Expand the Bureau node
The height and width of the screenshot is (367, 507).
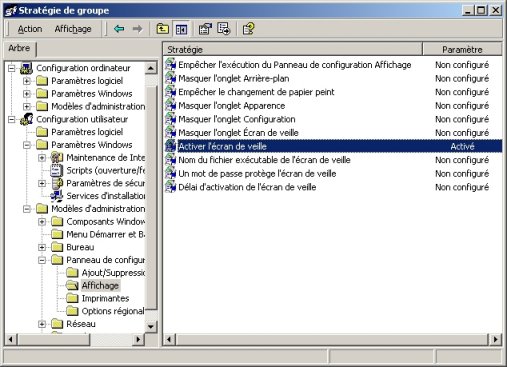42,247
